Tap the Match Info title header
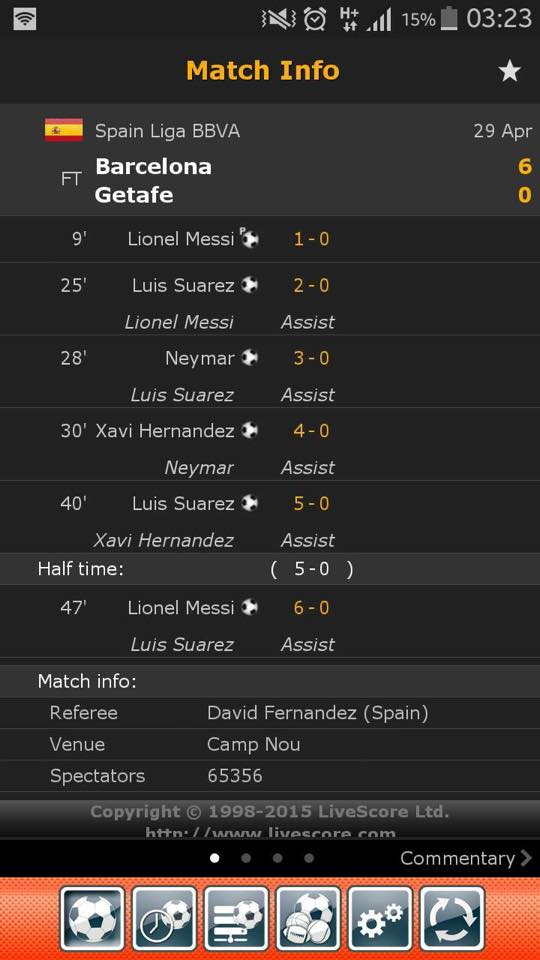Image resolution: width=540 pixels, height=960 pixels. (263, 70)
